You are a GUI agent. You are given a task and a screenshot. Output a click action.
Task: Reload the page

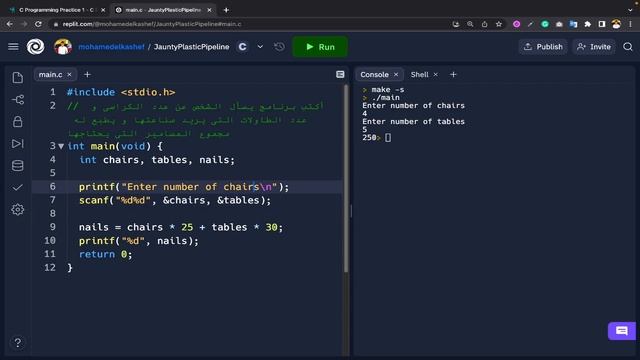click(38, 24)
